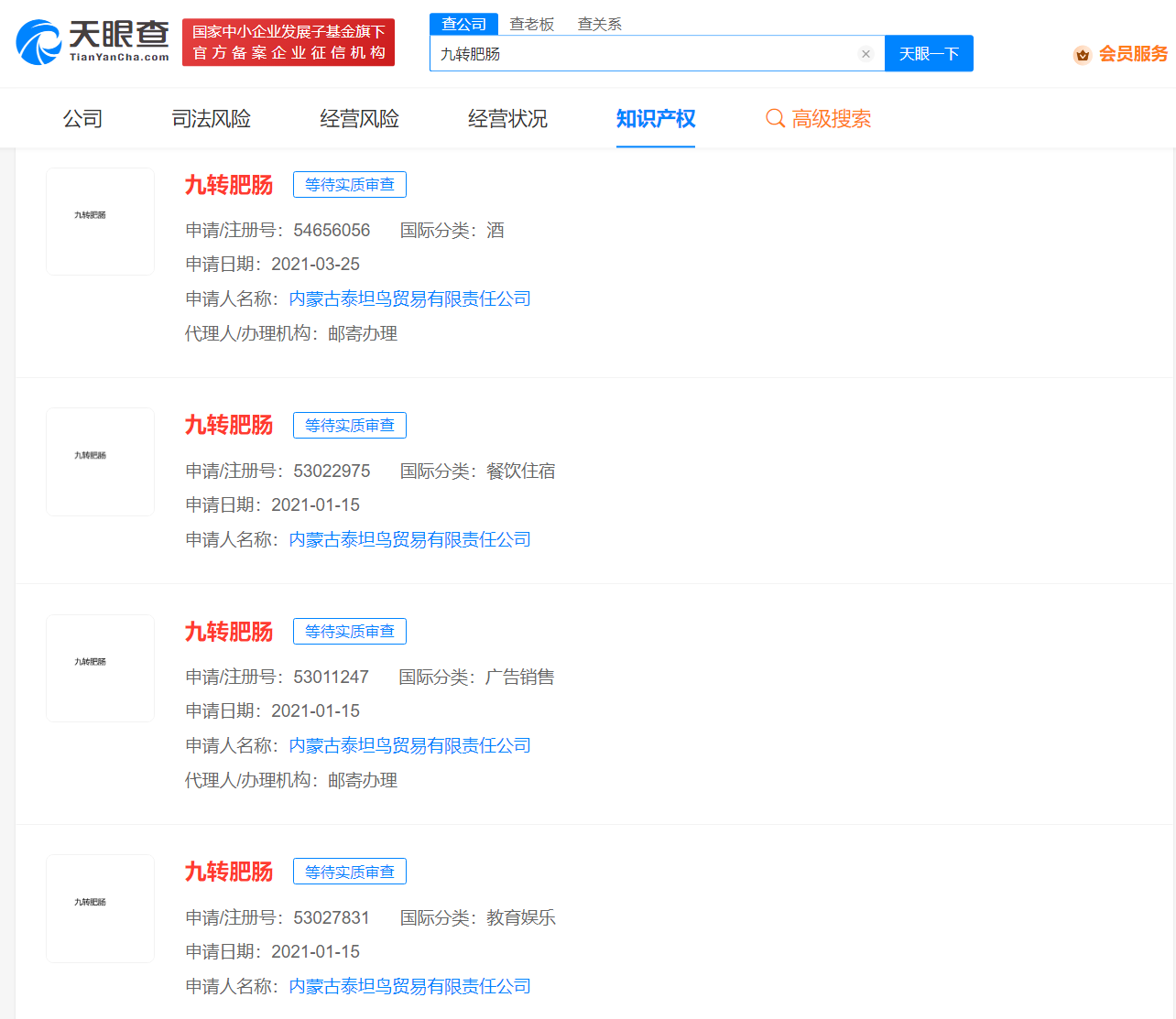Open 九转肥肠 trademark title for 53022975
The image size is (1176, 1019).
point(229,425)
